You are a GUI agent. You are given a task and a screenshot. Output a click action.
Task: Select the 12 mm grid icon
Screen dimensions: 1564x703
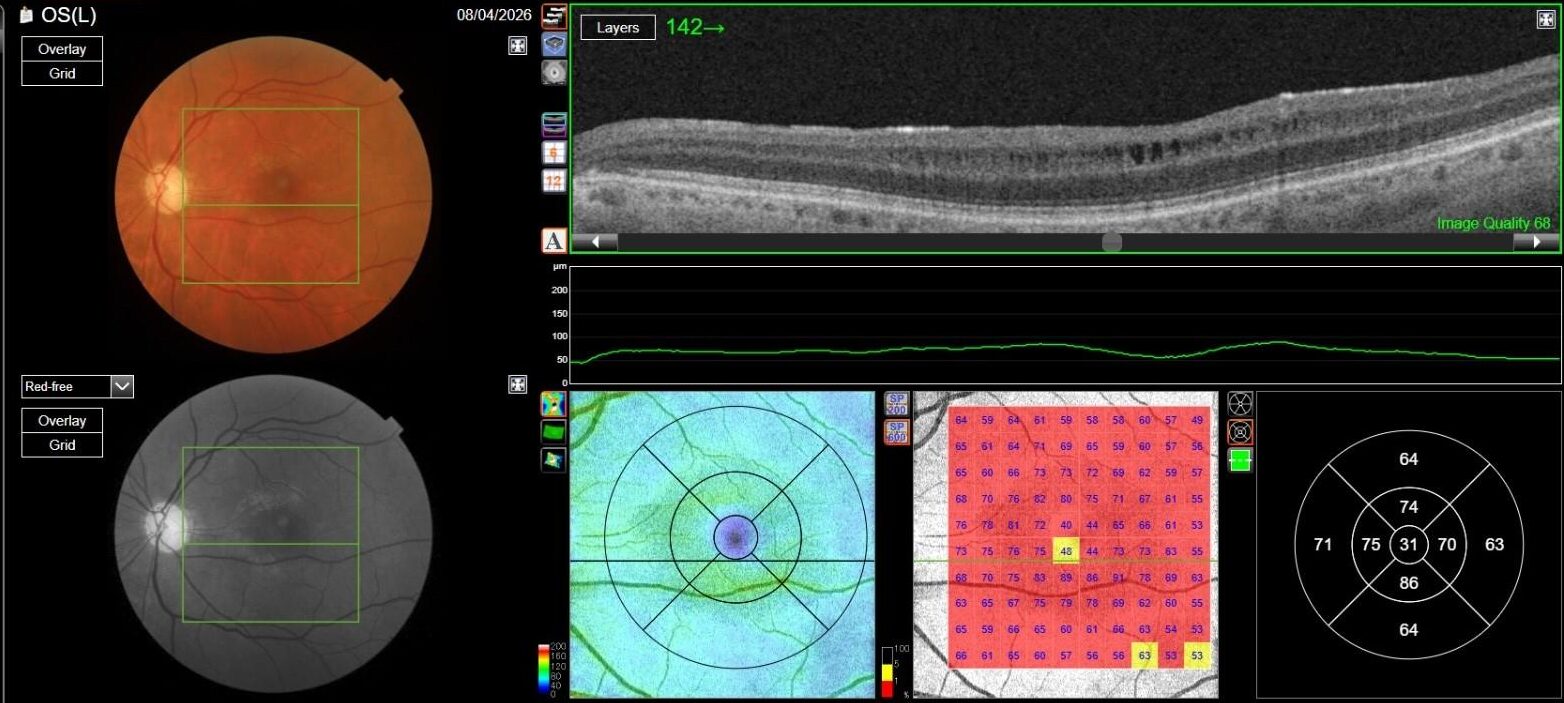554,181
